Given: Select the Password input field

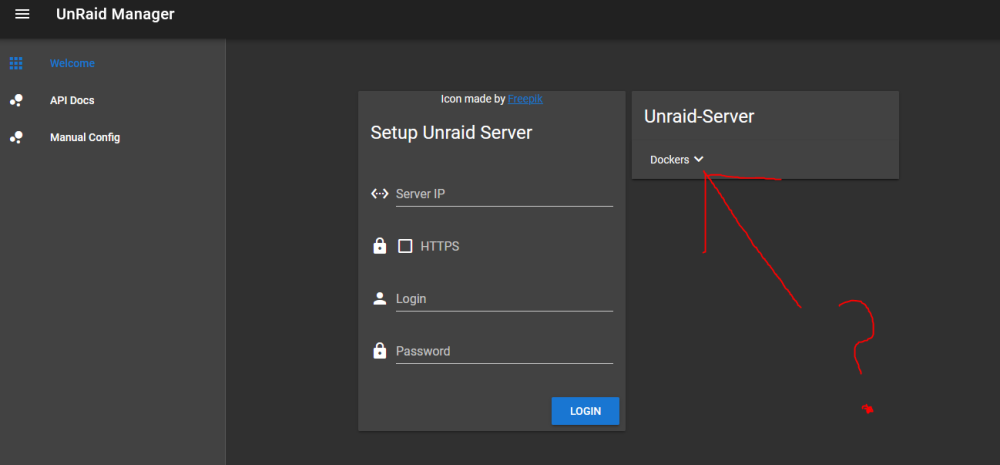Looking at the screenshot, I should [504, 351].
